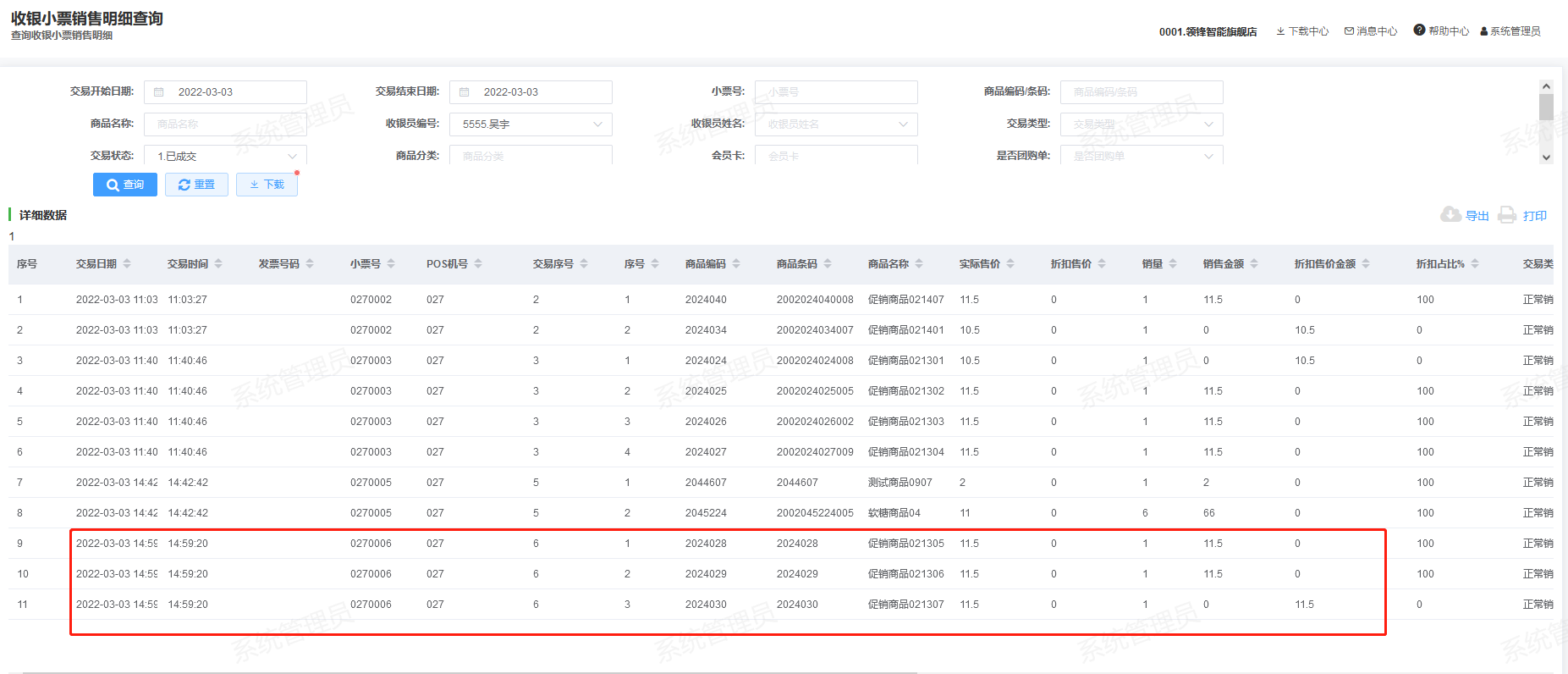Click the blue 查询 search button
This screenshot has height=674, width=1568.
point(125,185)
